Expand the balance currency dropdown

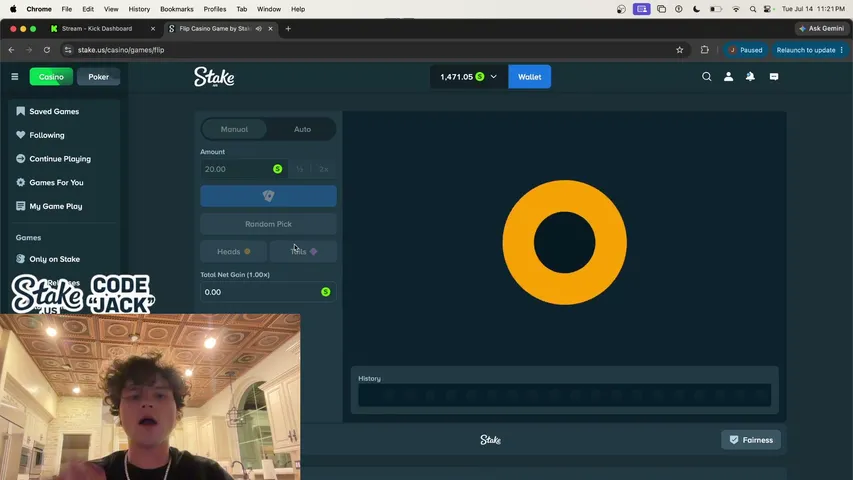[x=493, y=77]
